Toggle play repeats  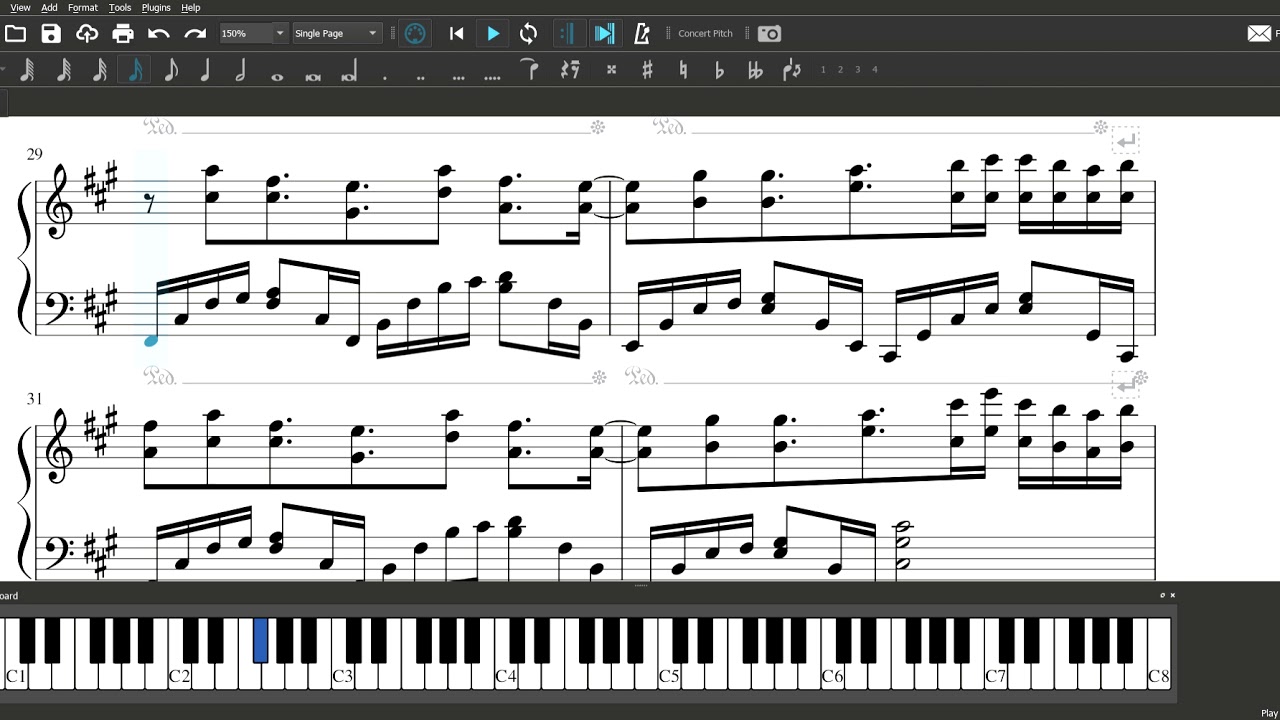click(x=567, y=33)
